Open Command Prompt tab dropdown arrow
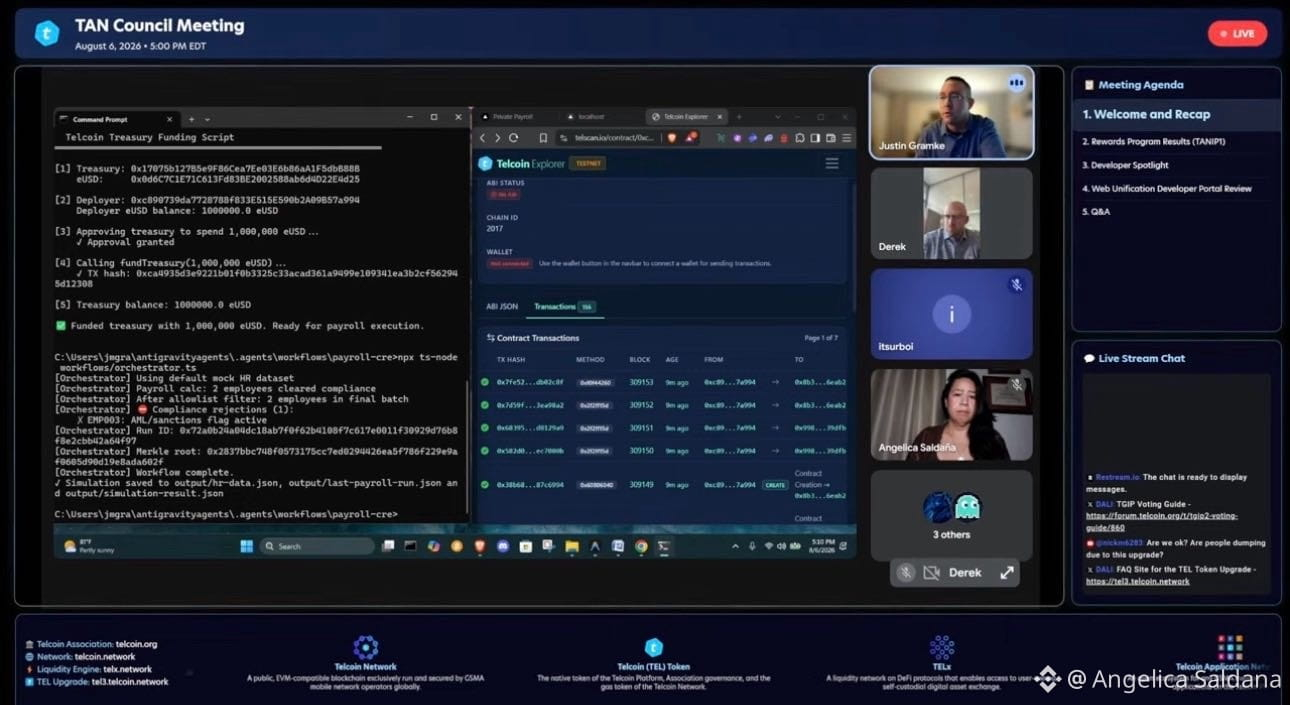1290x705 pixels. coord(206,119)
